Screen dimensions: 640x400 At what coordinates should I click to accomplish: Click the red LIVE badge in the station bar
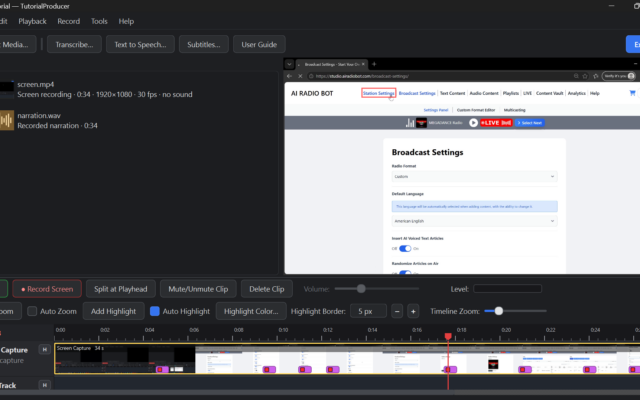[x=496, y=122]
